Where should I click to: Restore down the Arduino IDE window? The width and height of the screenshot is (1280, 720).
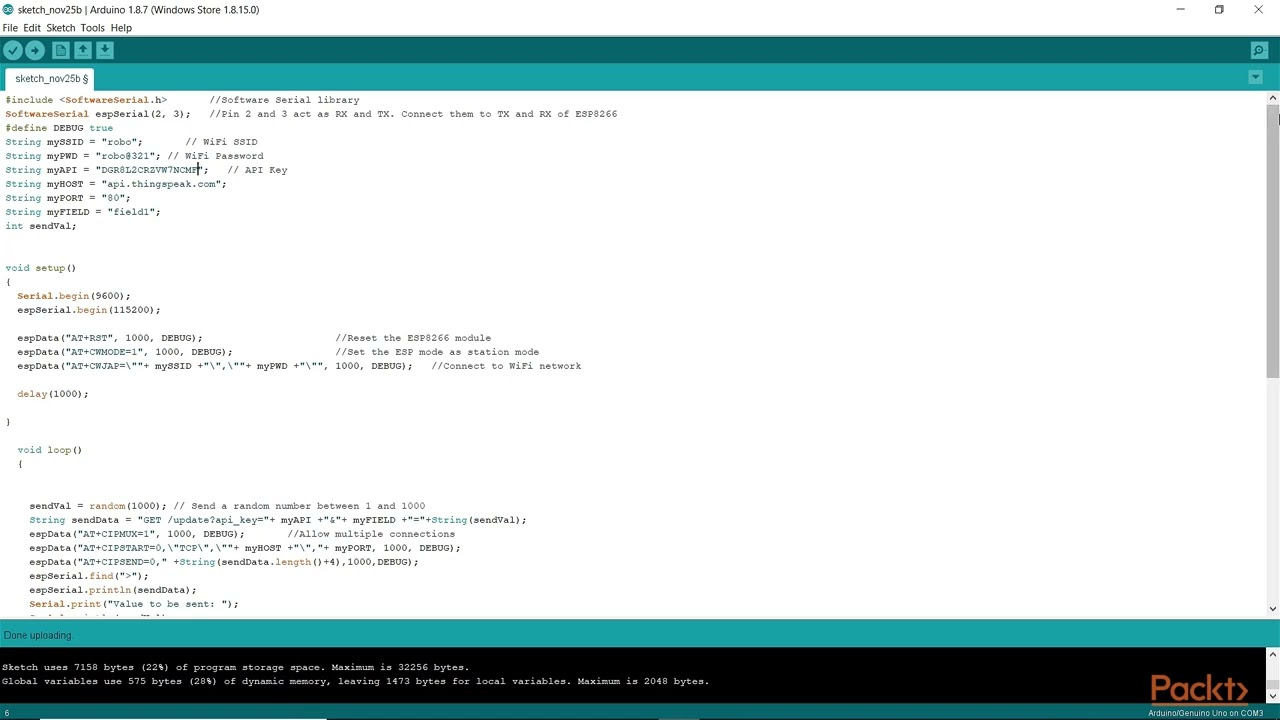pyautogui.click(x=1219, y=9)
